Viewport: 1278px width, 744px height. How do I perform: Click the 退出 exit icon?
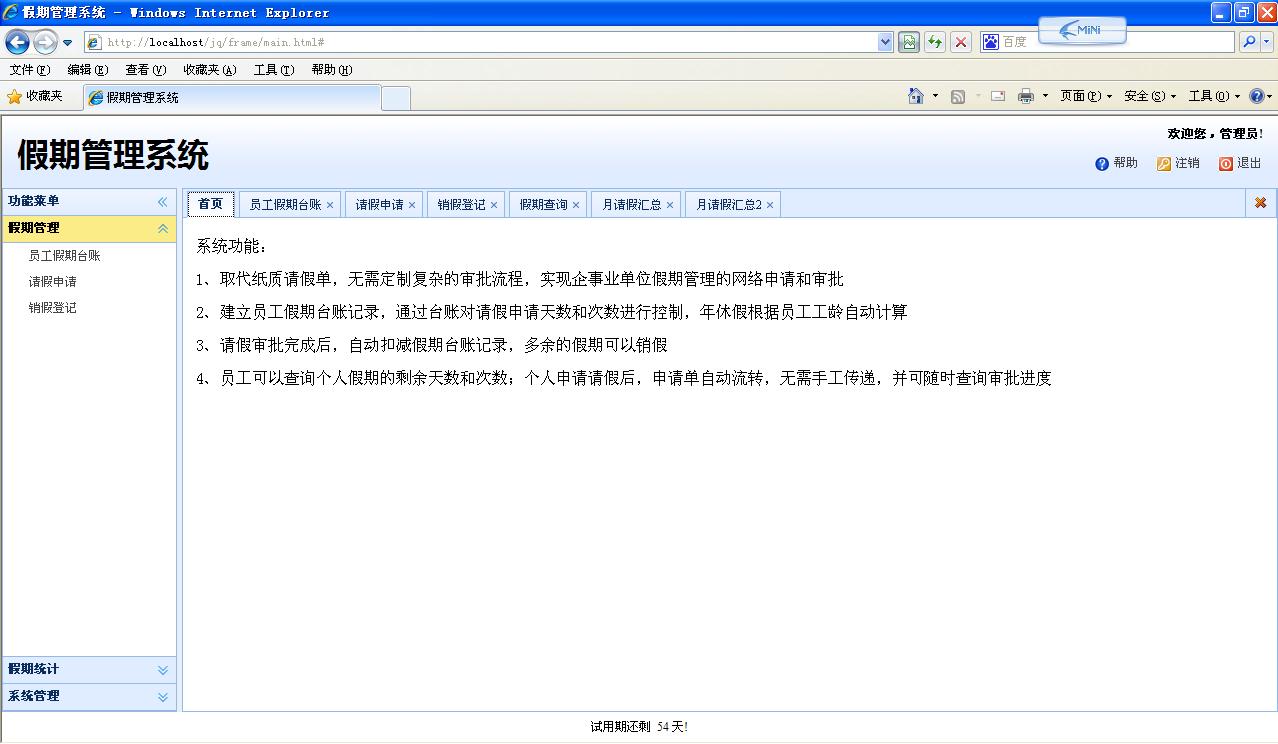coord(1225,163)
